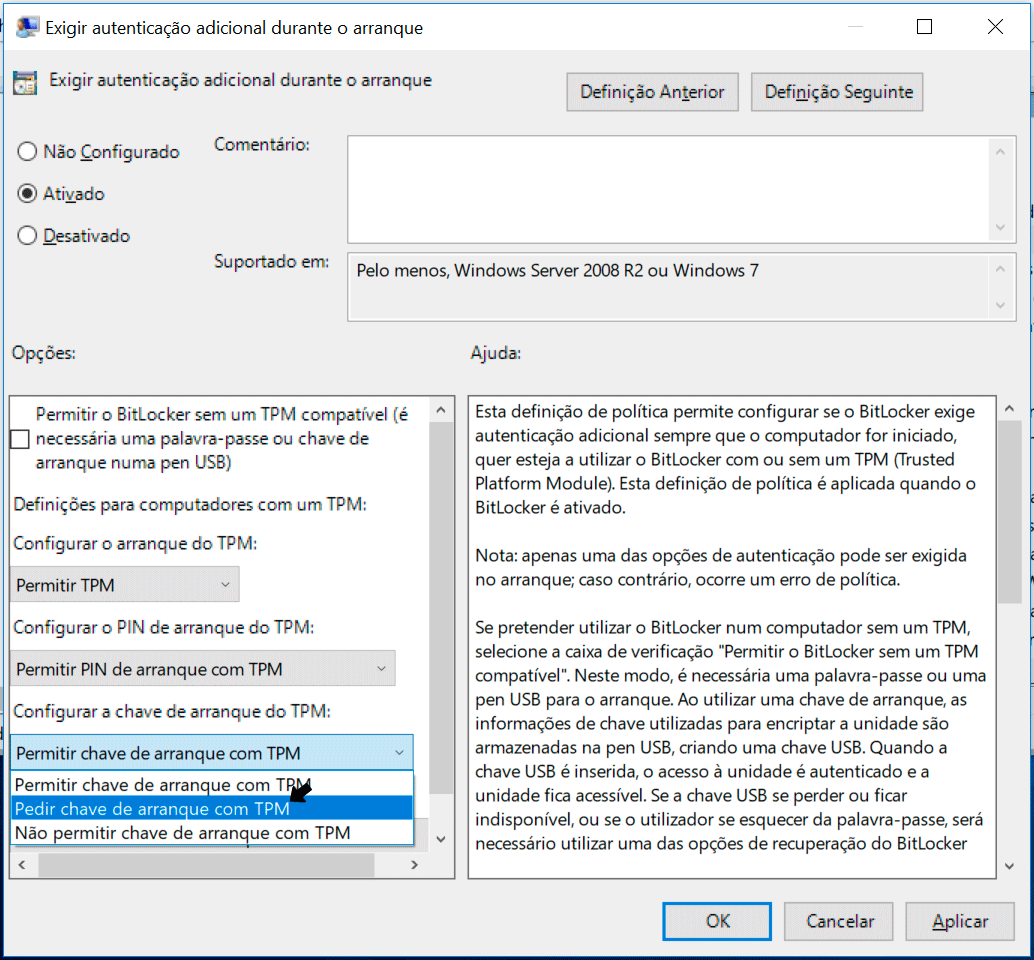Choose Pedir chave de arranque com TPM option
The height and width of the screenshot is (960, 1034).
point(212,808)
